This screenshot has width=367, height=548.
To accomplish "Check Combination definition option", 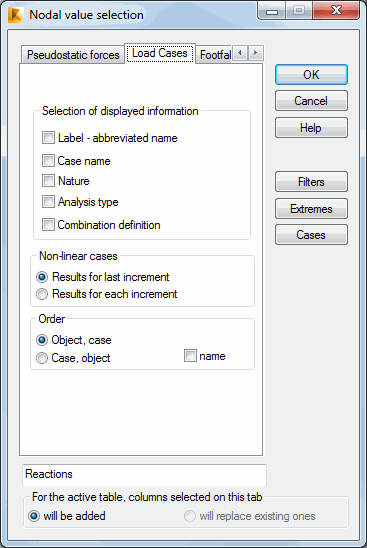I will pyautogui.click(x=48, y=225).
